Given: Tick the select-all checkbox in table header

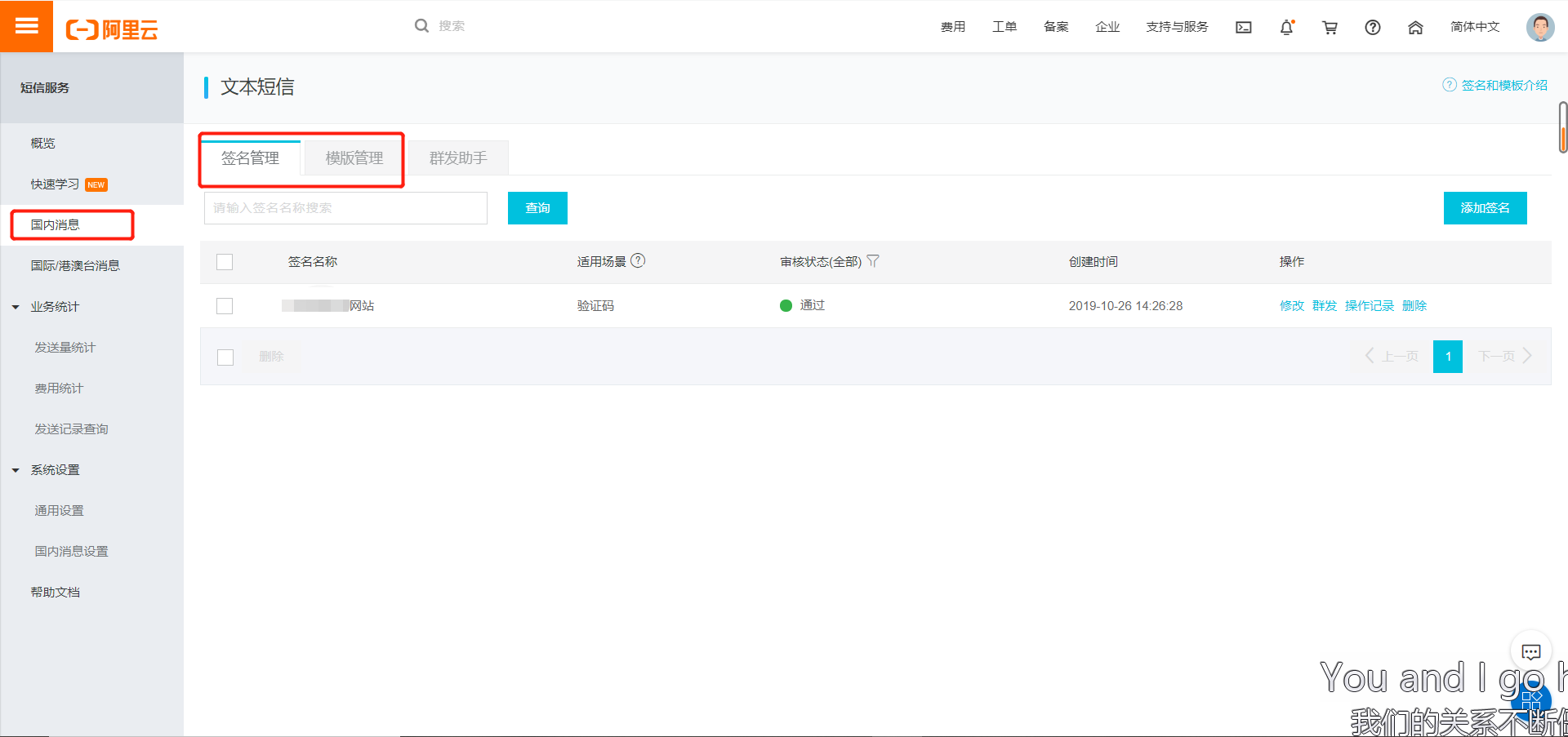Looking at the screenshot, I should (225, 262).
